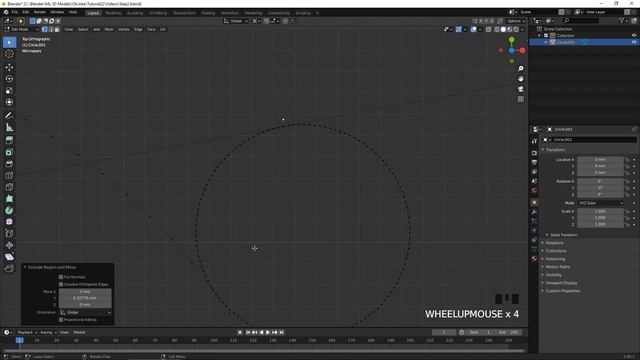Viewport: 640px width, 360px height.
Task: Enable face select mode
Action: coord(57,29)
